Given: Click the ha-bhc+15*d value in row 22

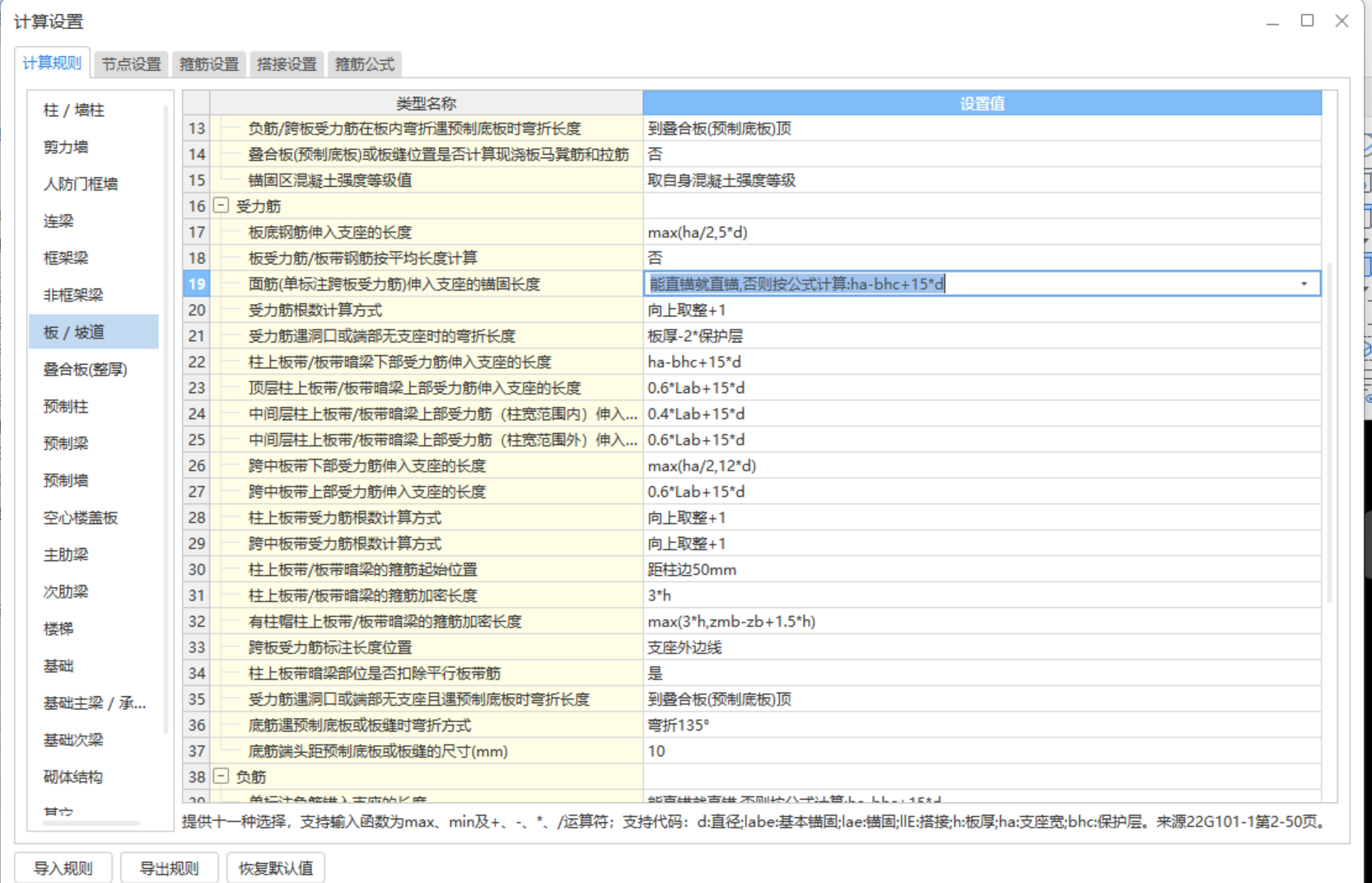Looking at the screenshot, I should [982, 362].
